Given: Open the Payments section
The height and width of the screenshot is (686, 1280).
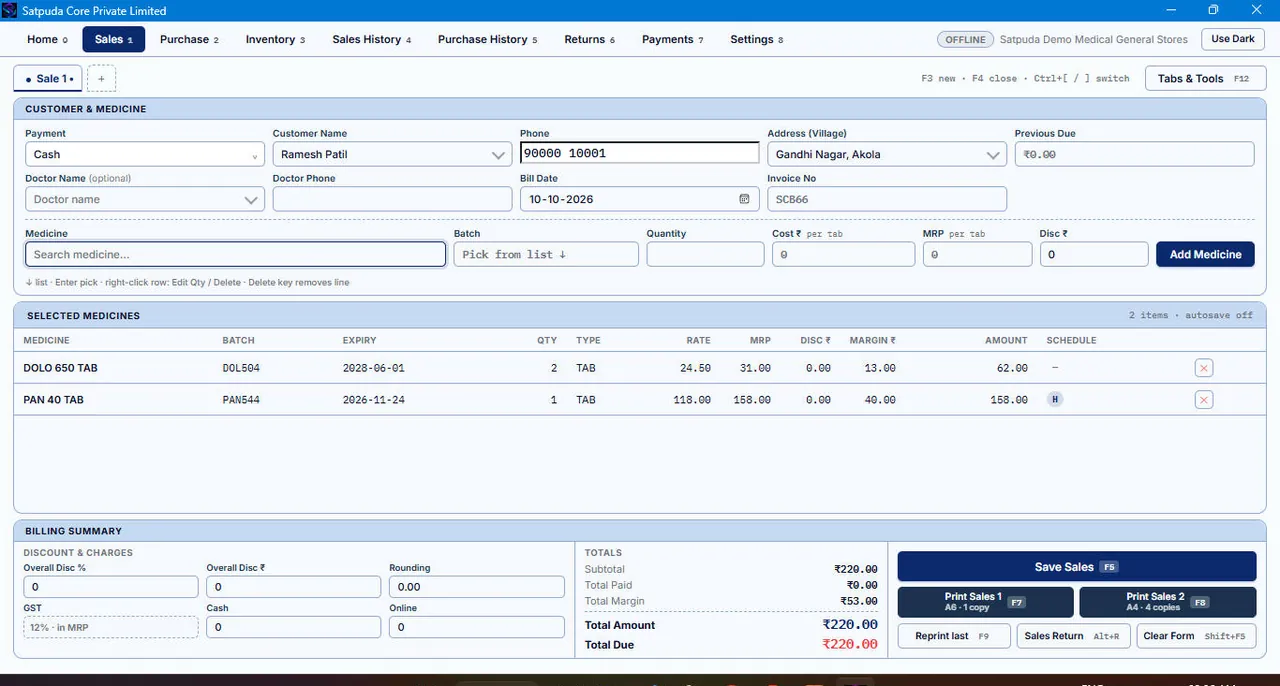Looking at the screenshot, I should pyautogui.click(x=673, y=39).
